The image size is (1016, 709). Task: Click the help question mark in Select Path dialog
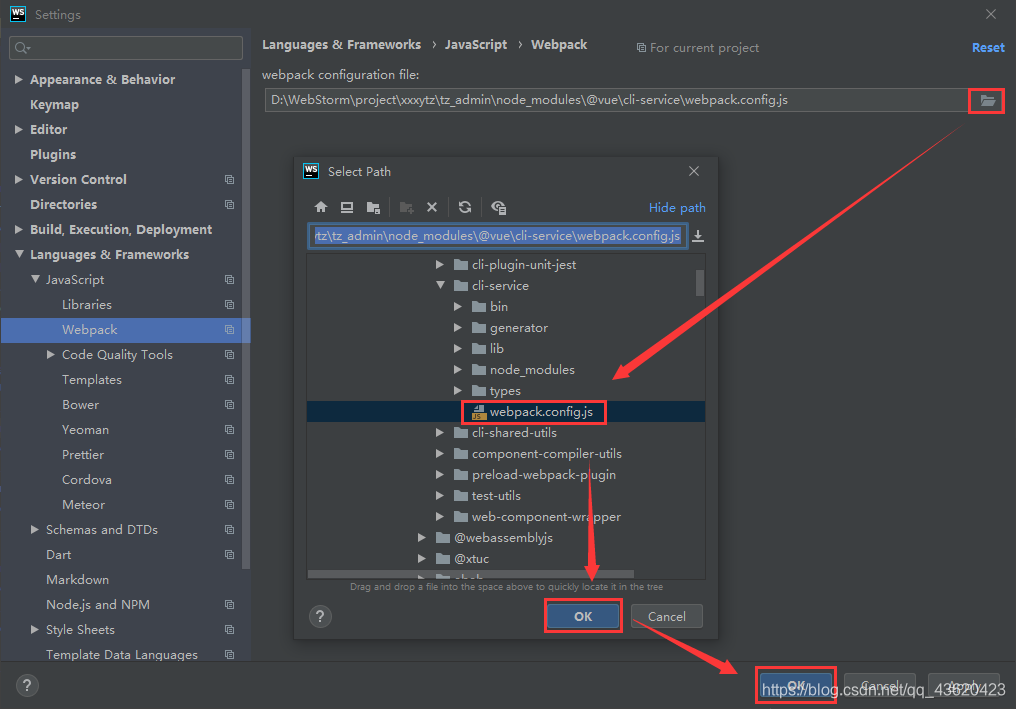pyautogui.click(x=320, y=616)
